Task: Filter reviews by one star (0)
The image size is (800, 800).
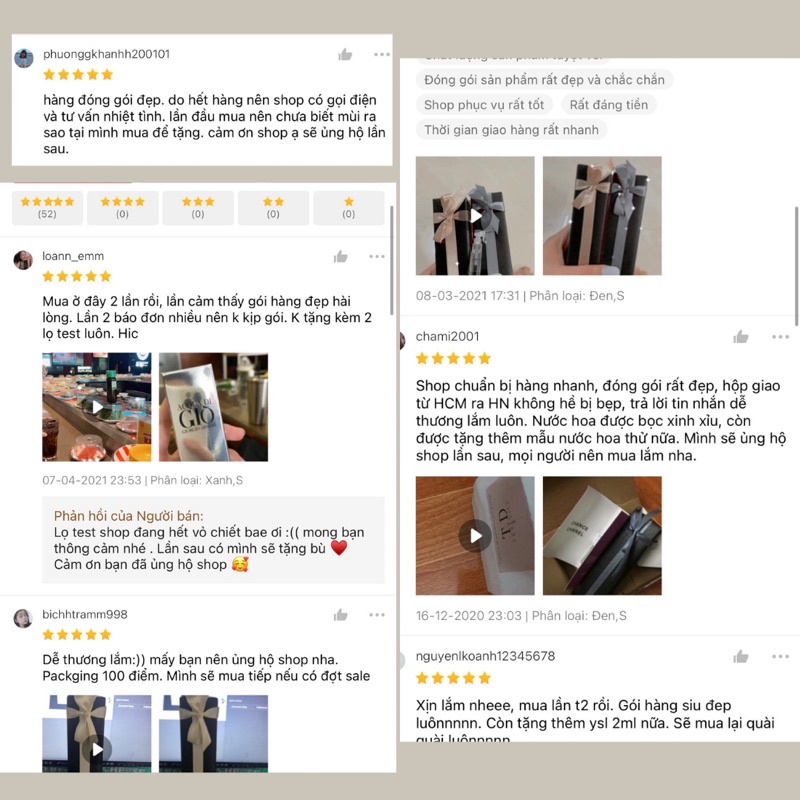Action: tap(348, 208)
